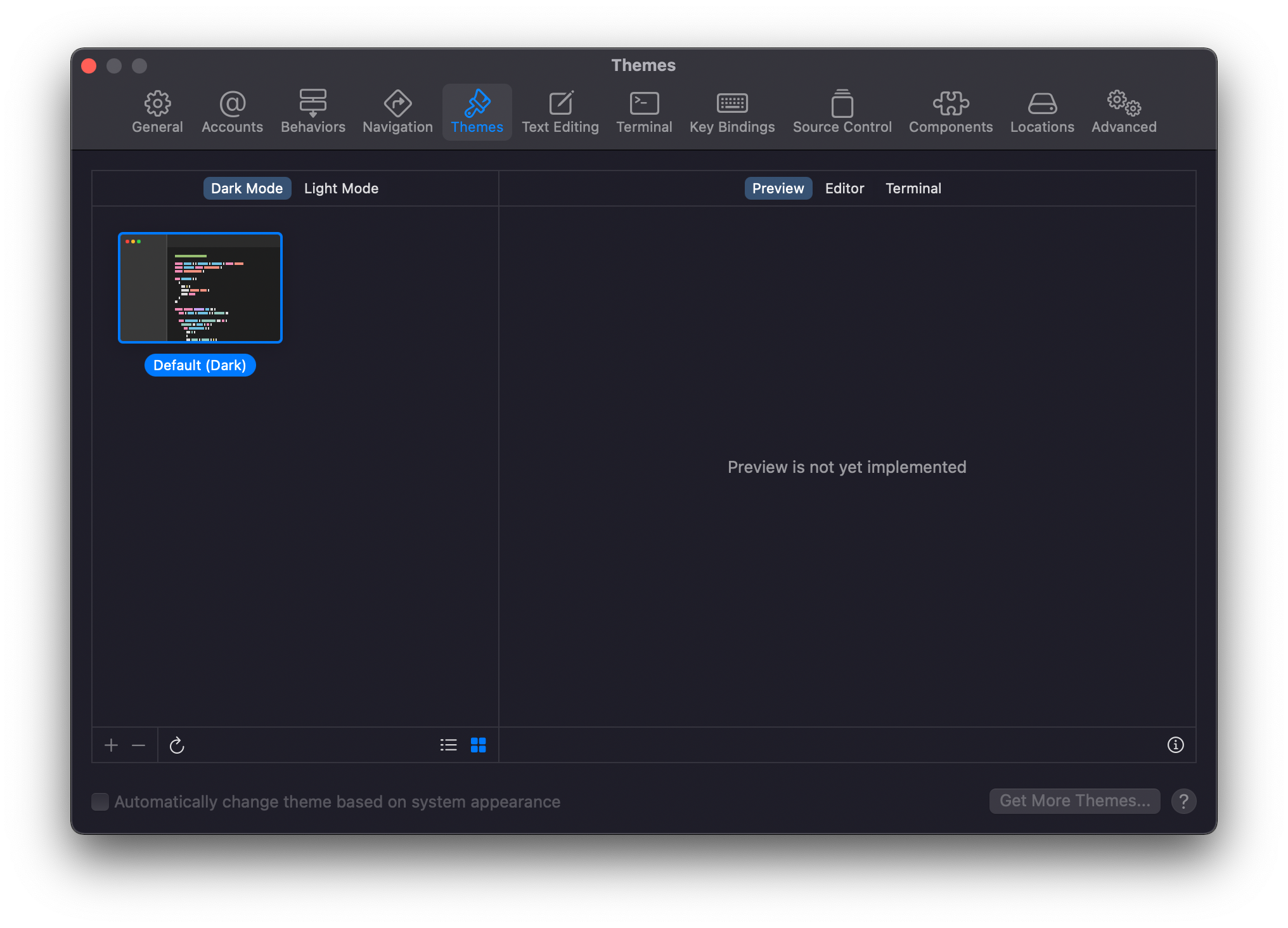Viewport: 1288px width, 928px height.
Task: Open the Locations settings
Action: (x=1041, y=112)
